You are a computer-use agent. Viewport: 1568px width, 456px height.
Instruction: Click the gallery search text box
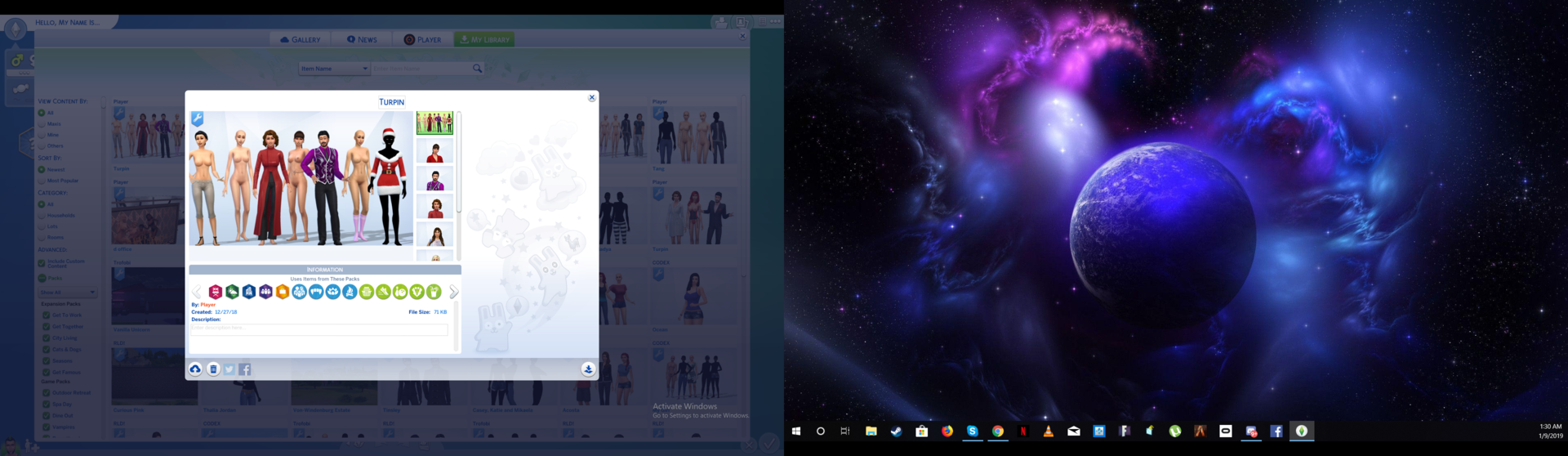(x=421, y=69)
